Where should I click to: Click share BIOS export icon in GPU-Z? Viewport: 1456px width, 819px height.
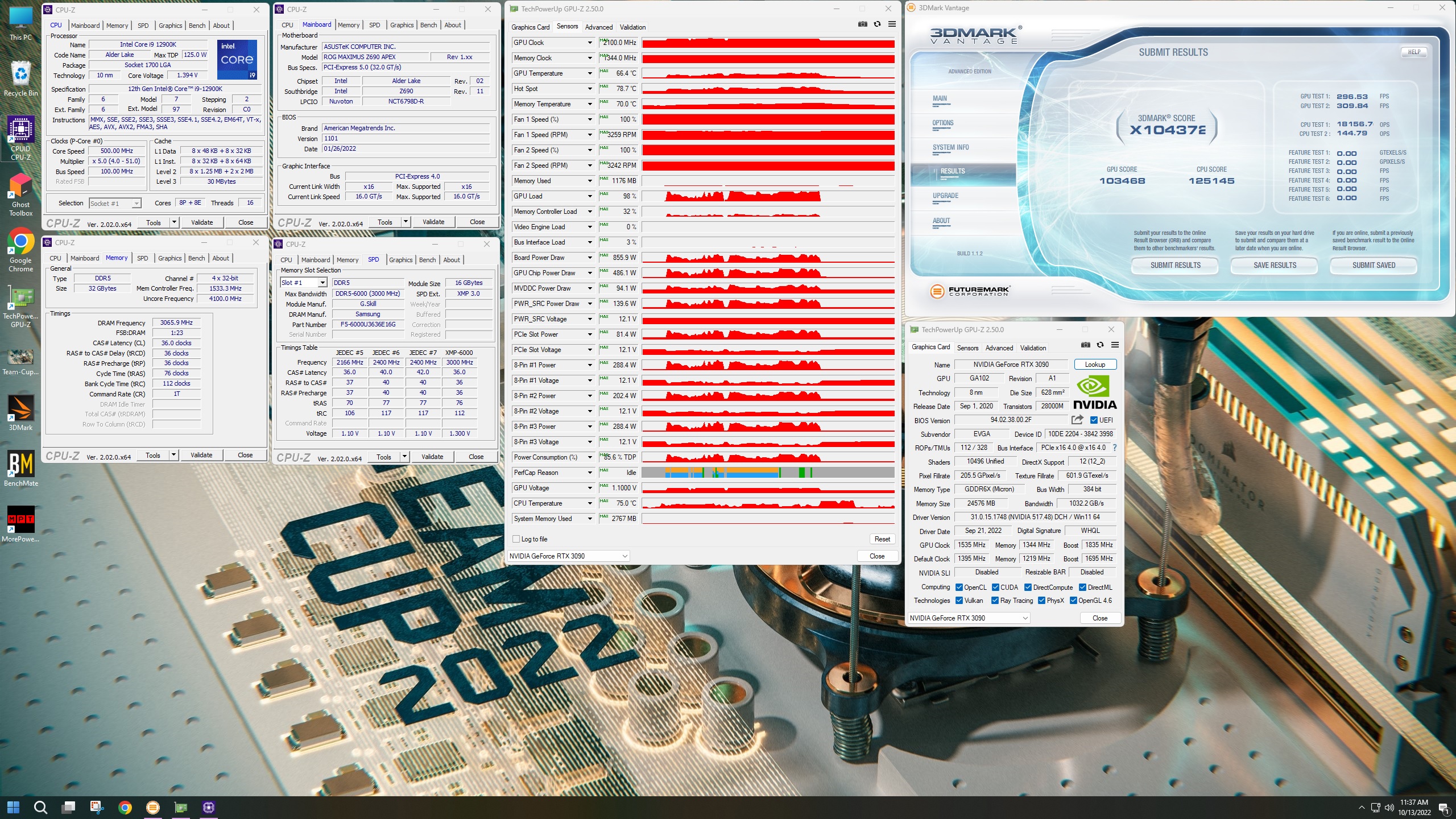1077,420
